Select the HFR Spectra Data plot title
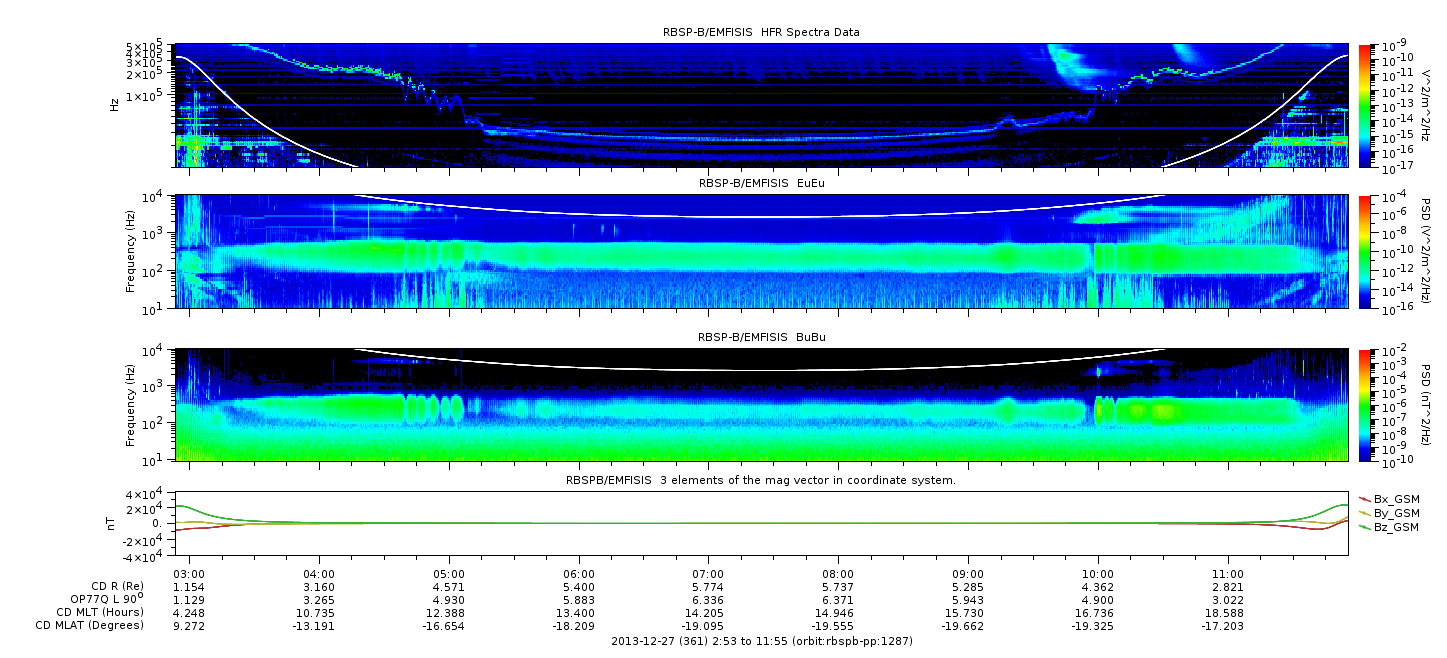This screenshot has width=1447, height=658. pos(761,32)
